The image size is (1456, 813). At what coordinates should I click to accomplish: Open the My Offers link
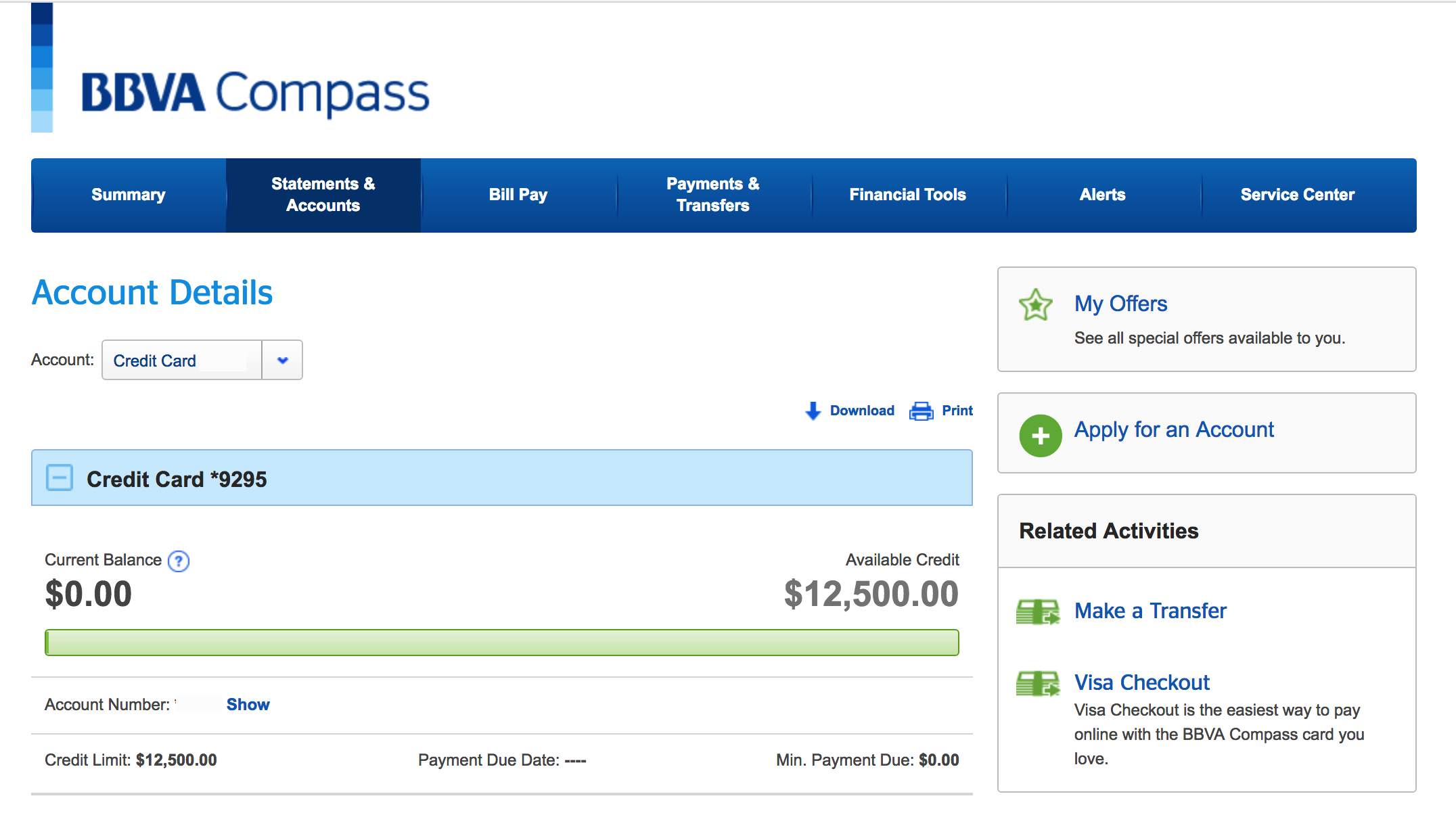1120,304
